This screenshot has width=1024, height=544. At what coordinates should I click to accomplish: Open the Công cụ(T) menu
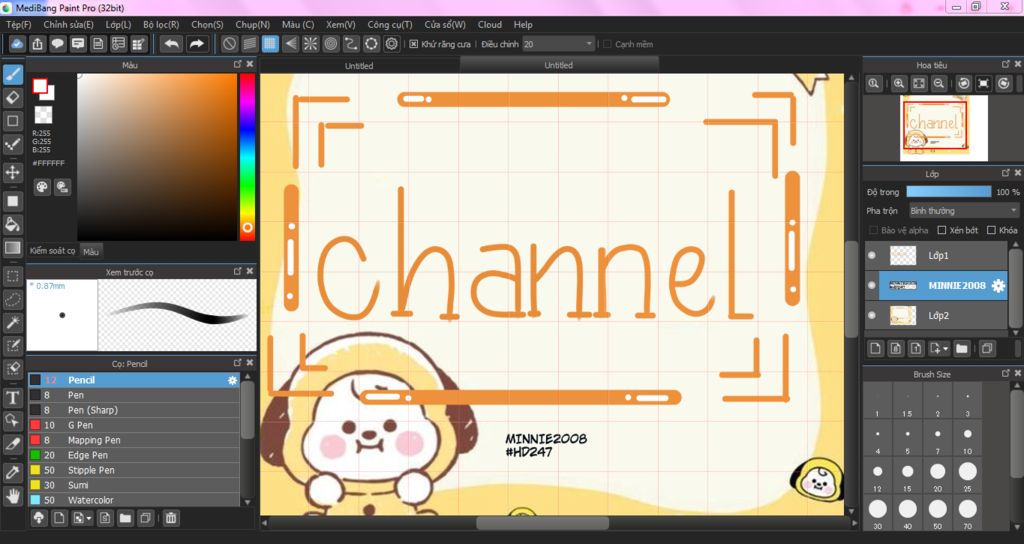coord(390,24)
